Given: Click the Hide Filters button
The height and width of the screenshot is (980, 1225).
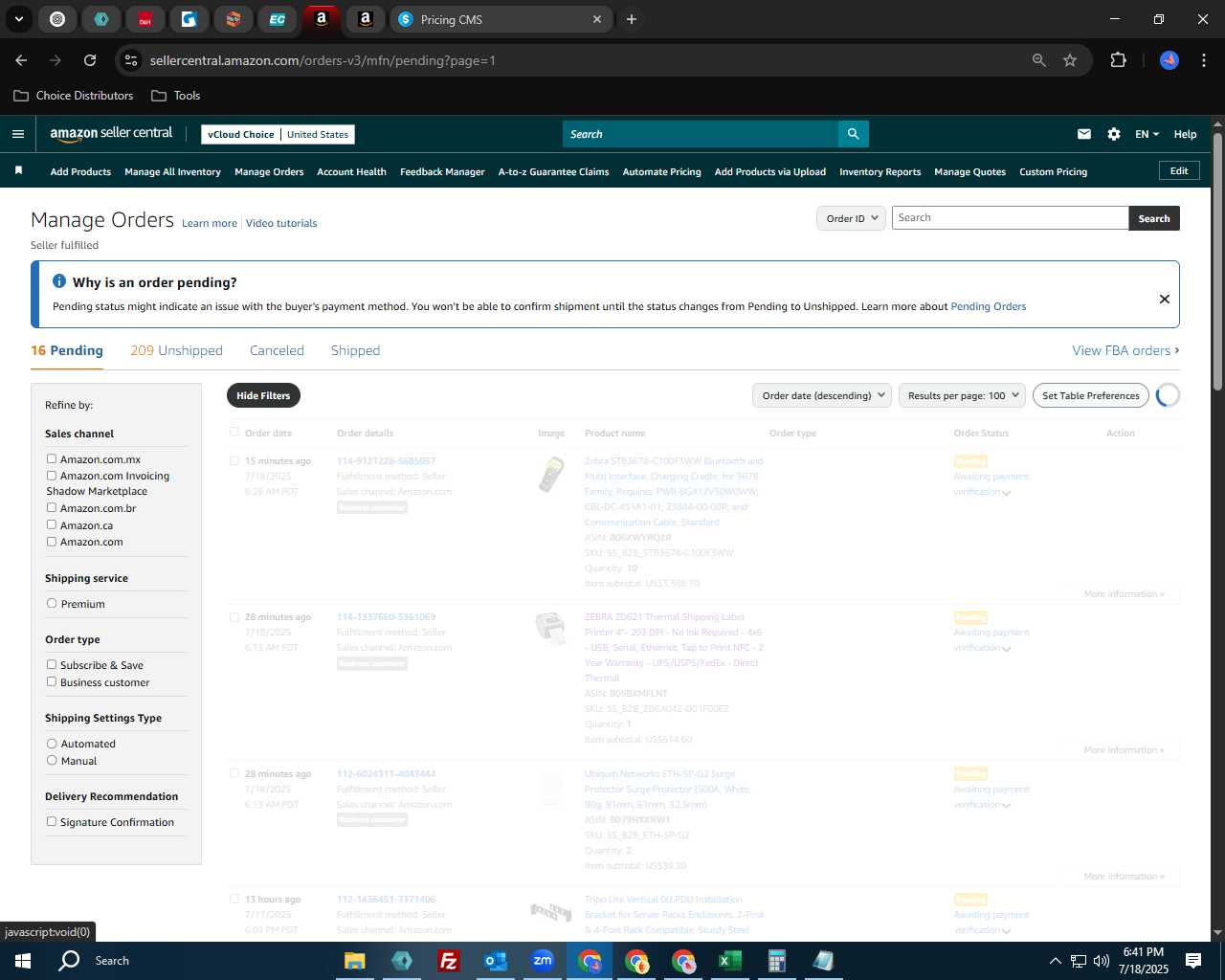Looking at the screenshot, I should tap(263, 395).
